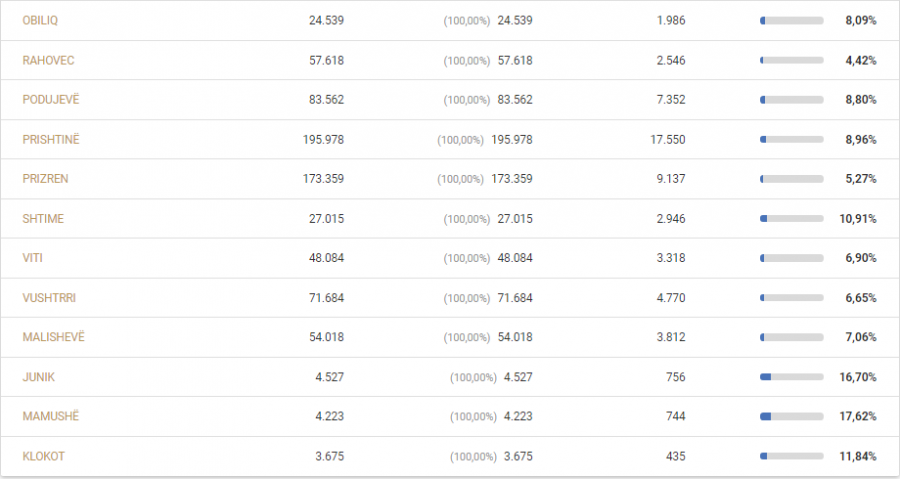This screenshot has height=479, width=900.
Task: Select the MAMUSHË municipality link
Action: tap(51, 416)
